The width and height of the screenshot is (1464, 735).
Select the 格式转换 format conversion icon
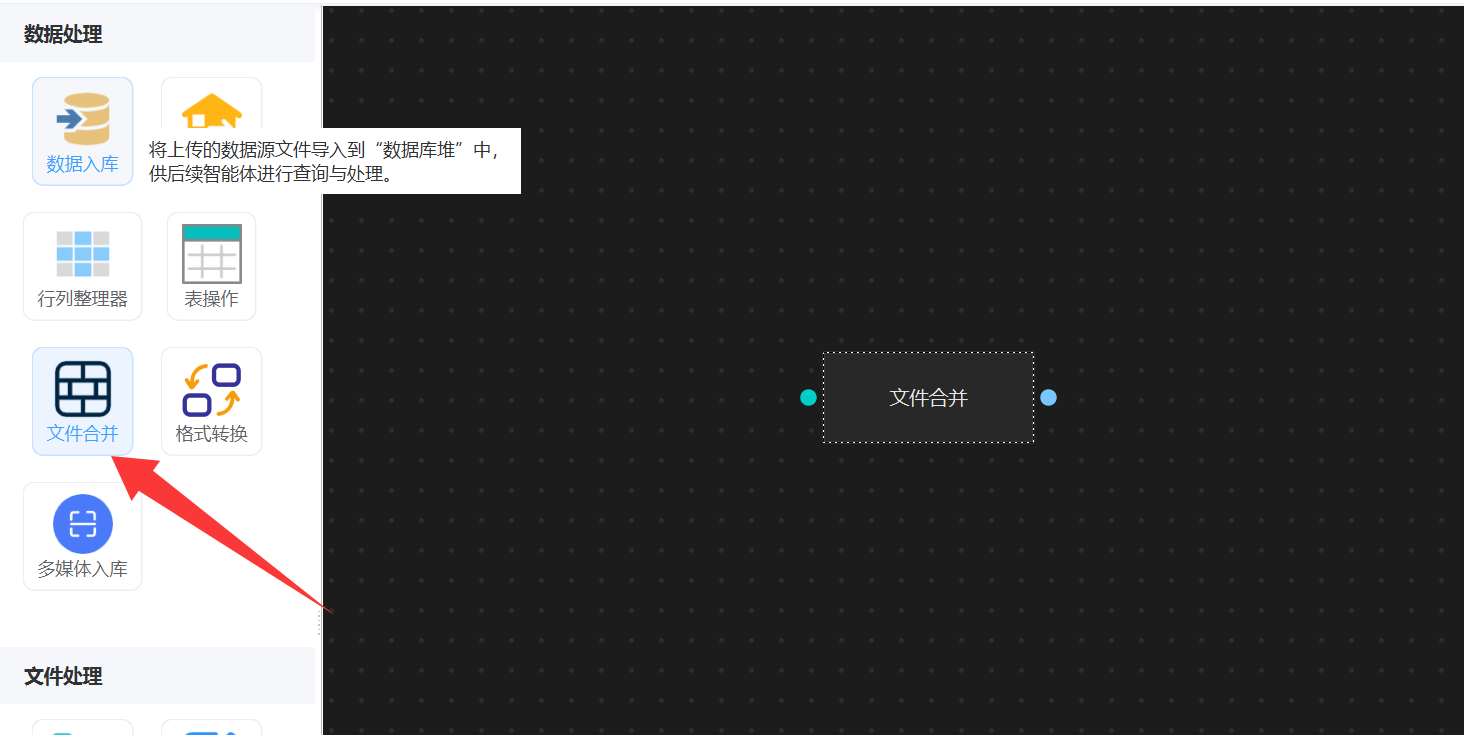pos(211,390)
